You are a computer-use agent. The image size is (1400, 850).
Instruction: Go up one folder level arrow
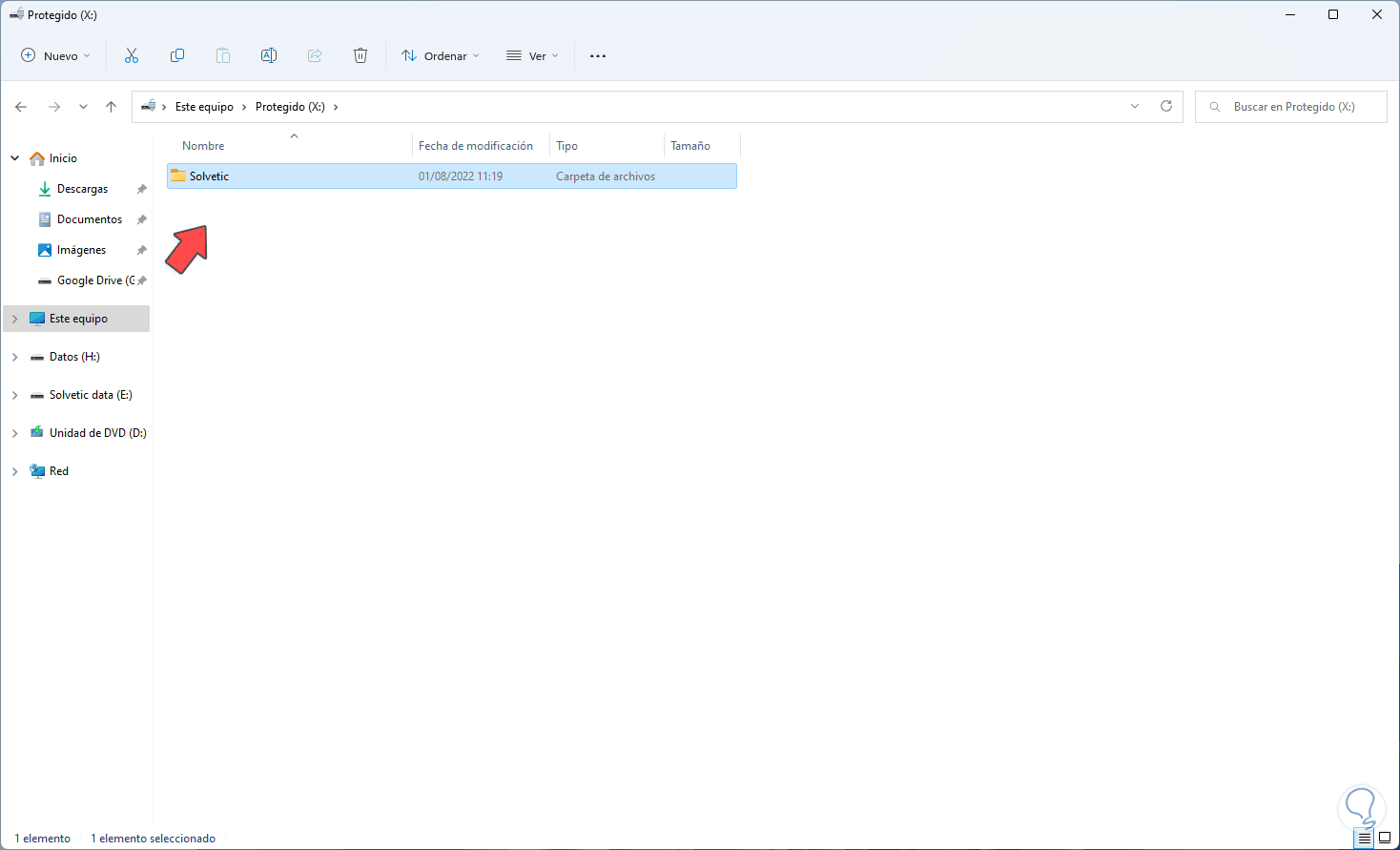click(x=112, y=107)
